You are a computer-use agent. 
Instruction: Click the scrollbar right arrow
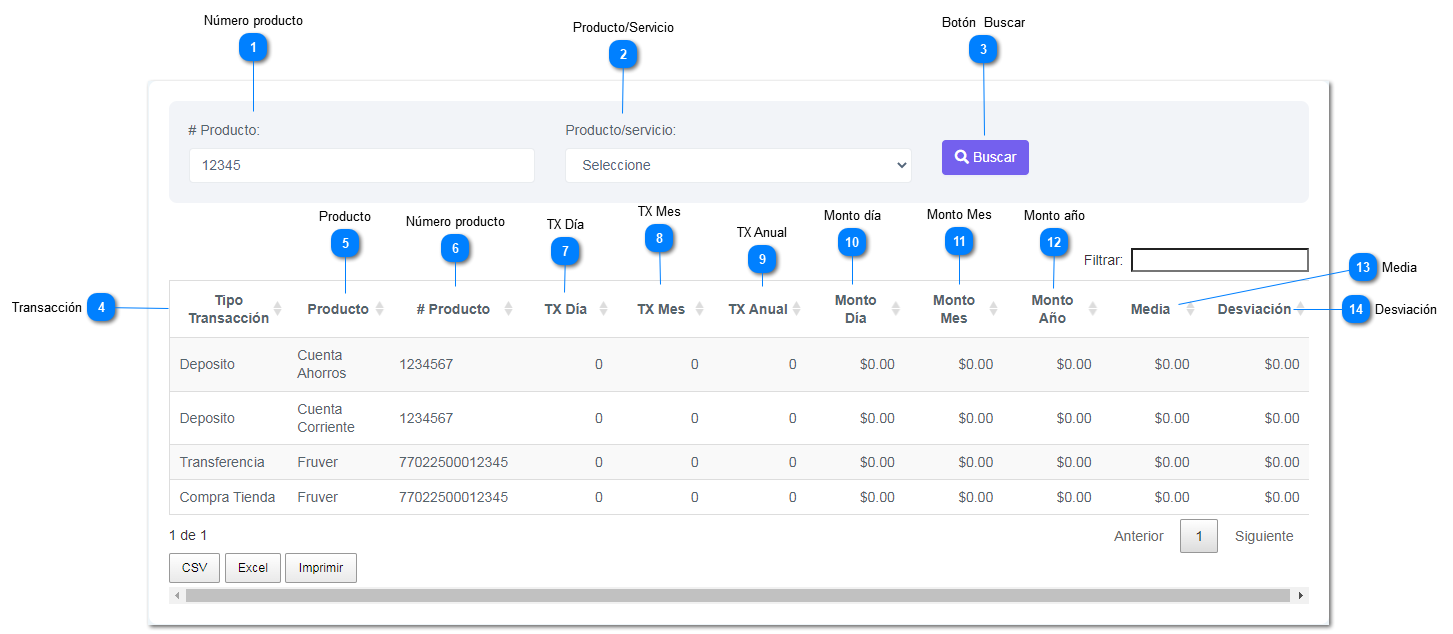1301,595
